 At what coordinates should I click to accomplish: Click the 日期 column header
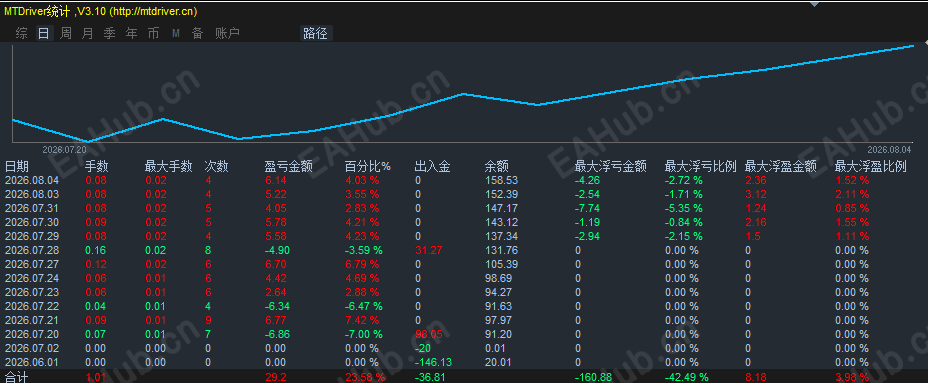click(17, 166)
